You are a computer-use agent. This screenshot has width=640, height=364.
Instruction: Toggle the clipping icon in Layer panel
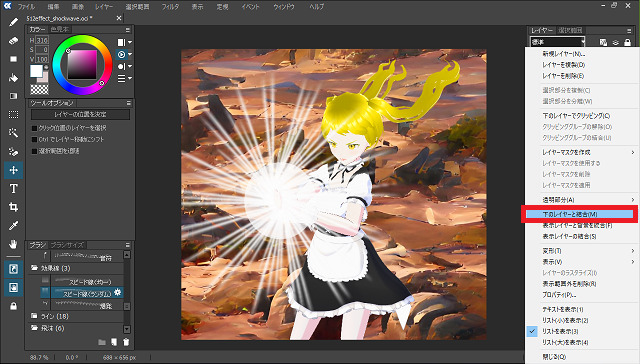(616, 42)
